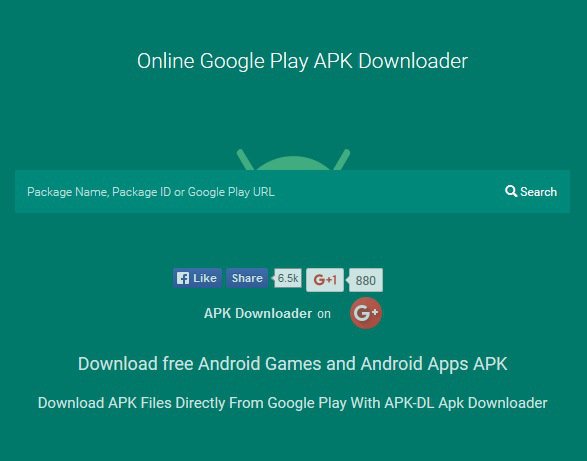Click the G+1 button

(325, 280)
